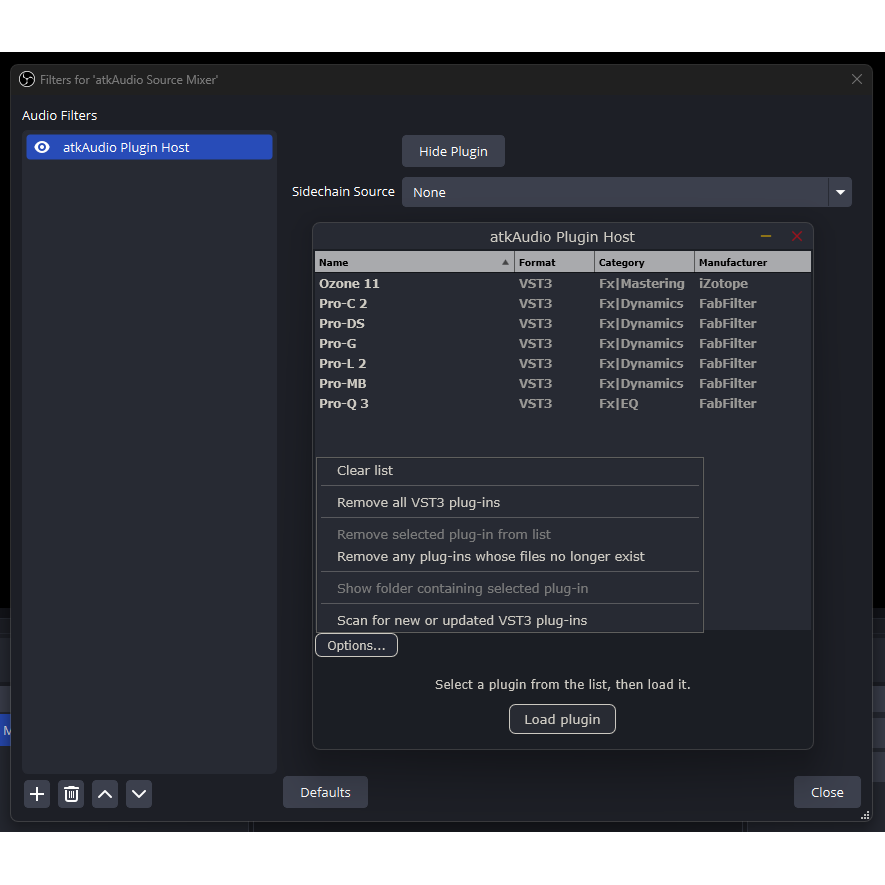Sort plugin list by Format column
The height and width of the screenshot is (885, 885).
tap(554, 262)
